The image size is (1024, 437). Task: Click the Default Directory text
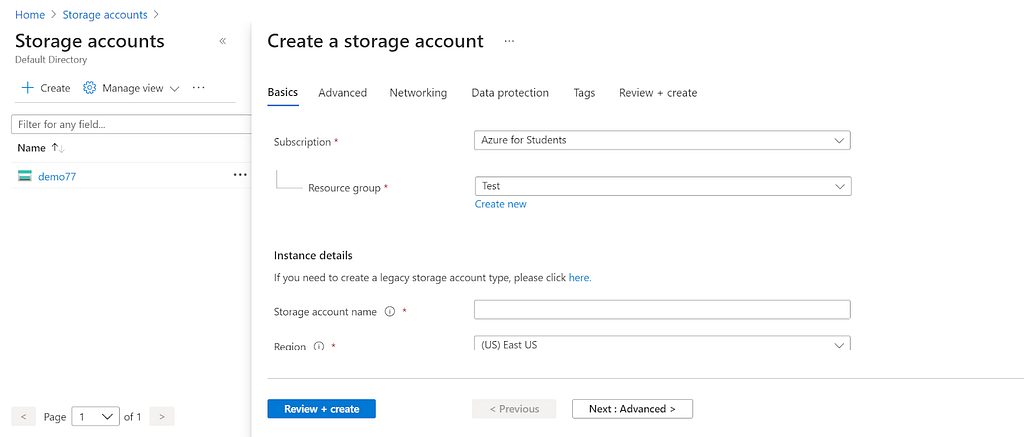tap(51, 59)
